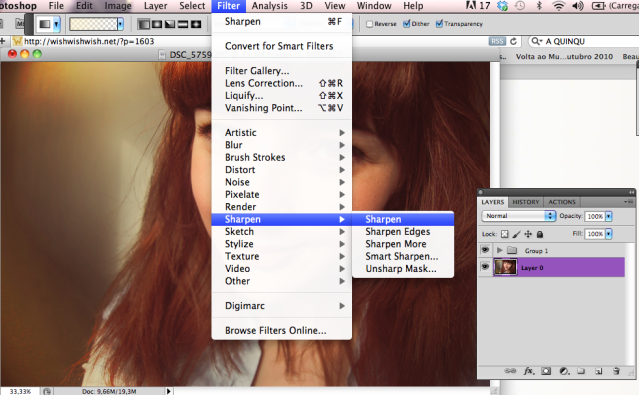Open the Time Machine menu bar icon

[x=520, y=6]
